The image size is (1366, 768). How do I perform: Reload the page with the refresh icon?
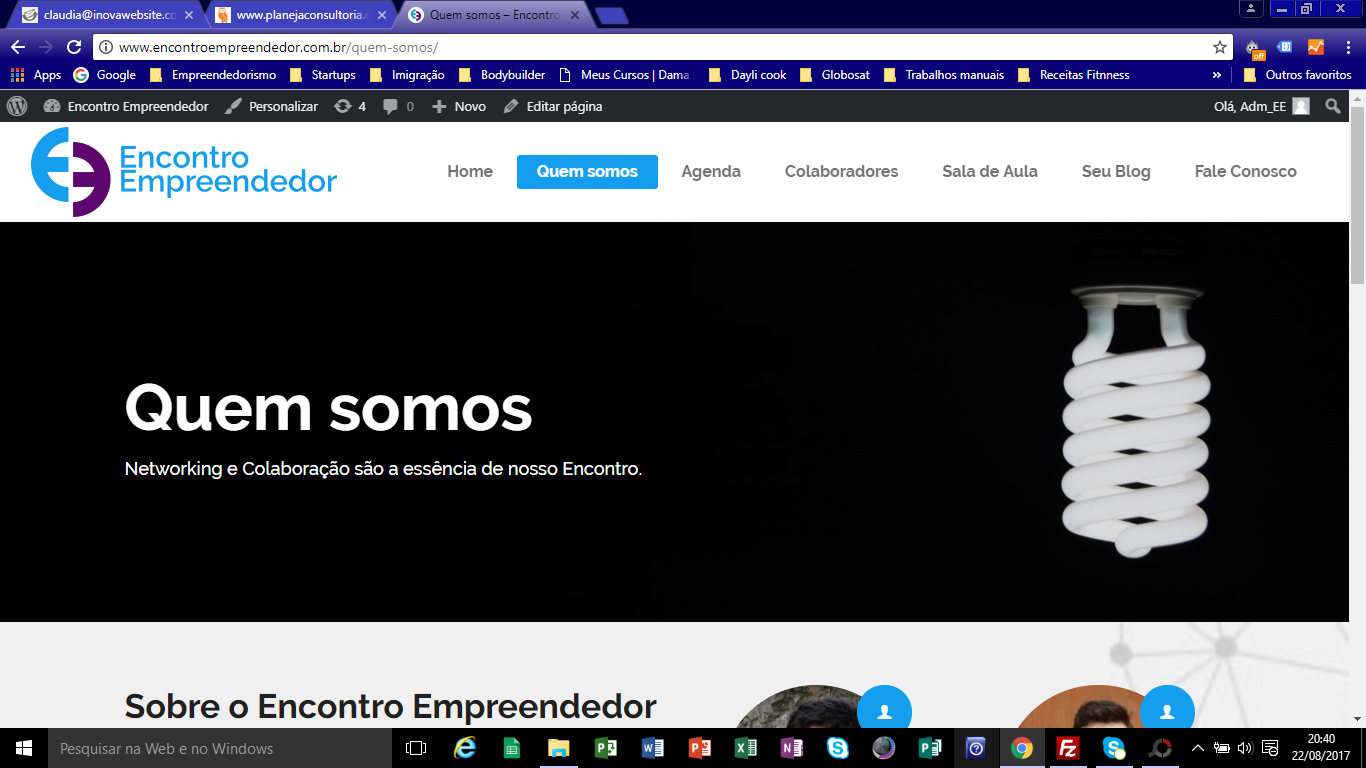click(x=73, y=47)
